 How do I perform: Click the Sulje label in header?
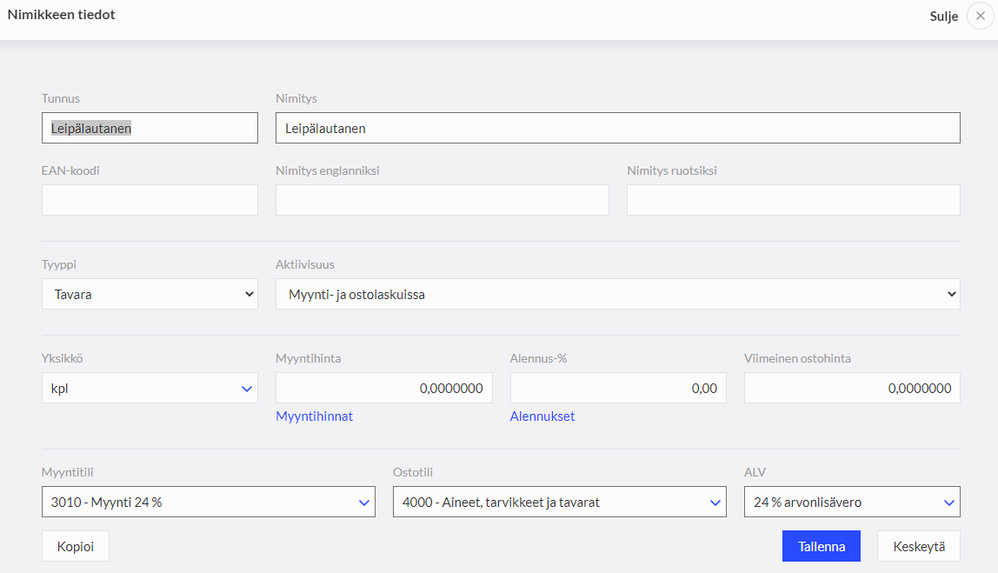click(x=943, y=17)
